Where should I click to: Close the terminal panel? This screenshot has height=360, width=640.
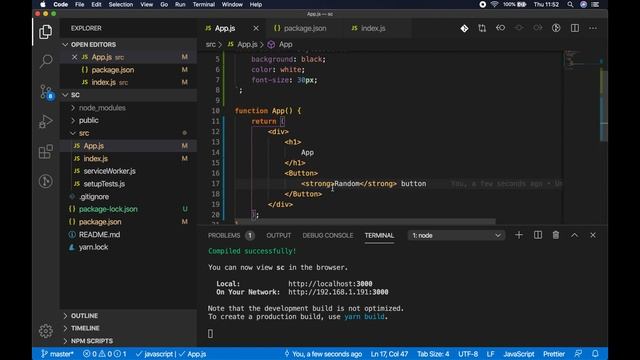[593, 235]
